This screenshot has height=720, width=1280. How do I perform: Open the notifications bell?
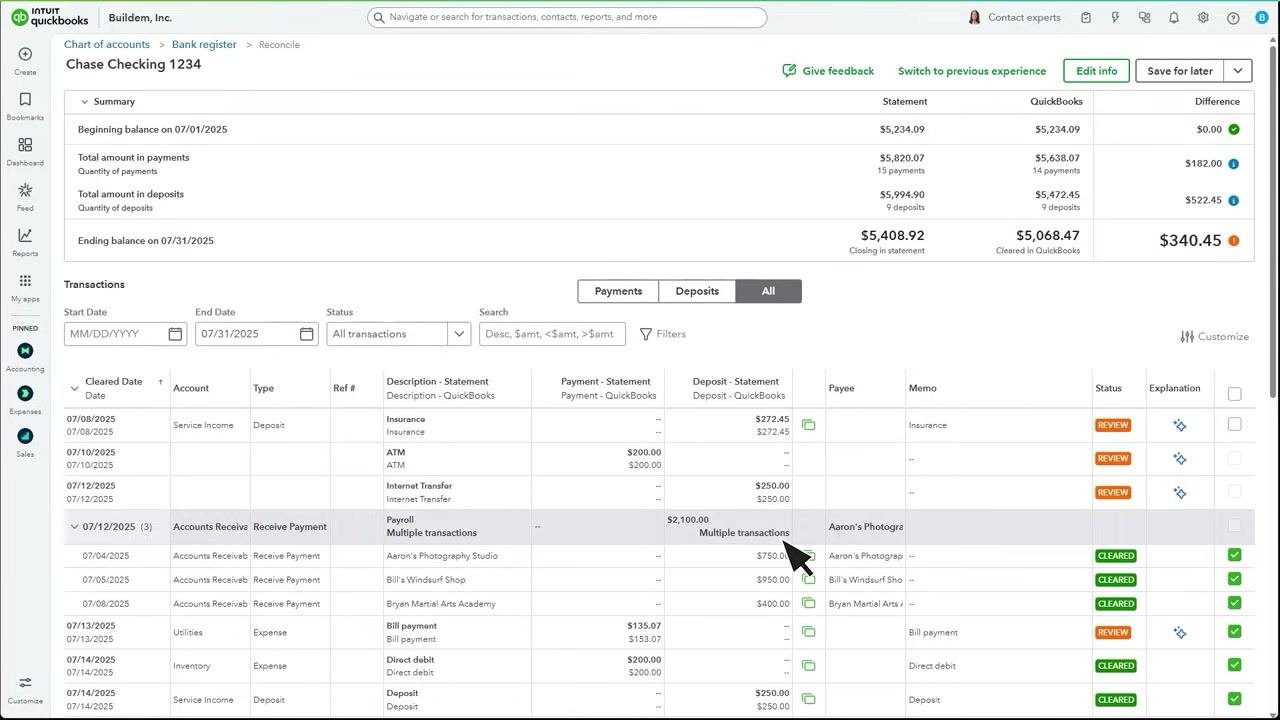click(x=1174, y=17)
